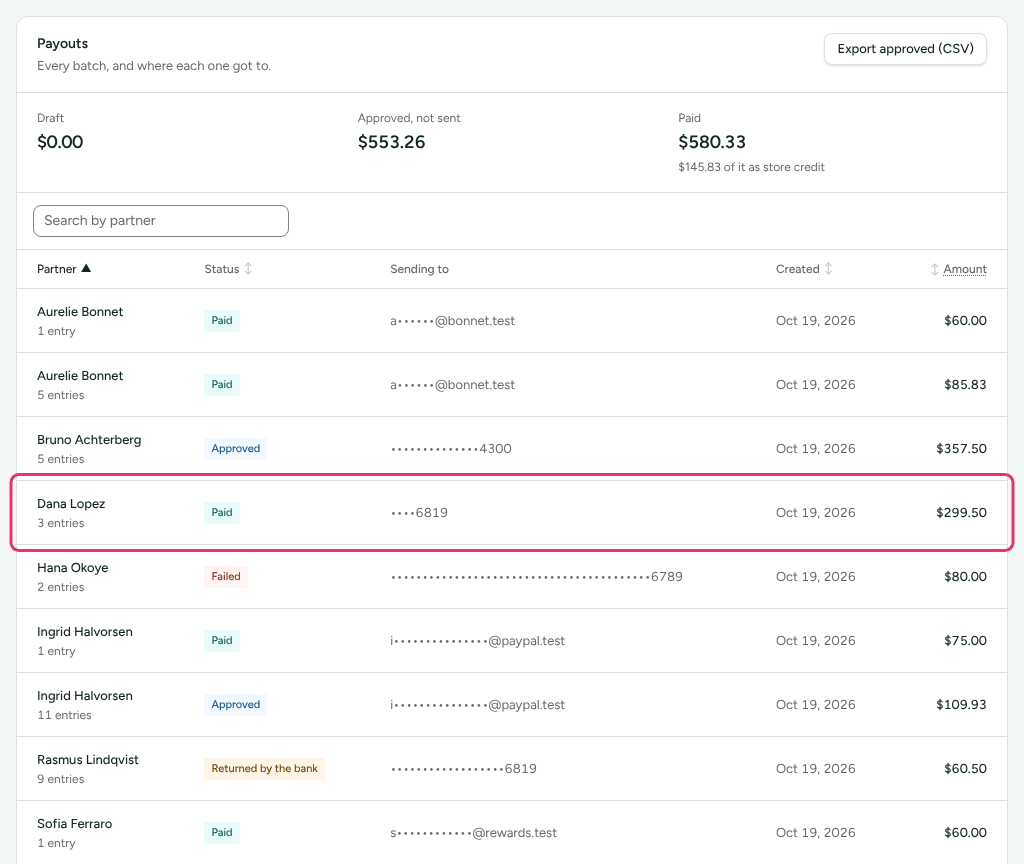
Task: Click the 2 entries label under Hana Okoye
Action: point(61,587)
